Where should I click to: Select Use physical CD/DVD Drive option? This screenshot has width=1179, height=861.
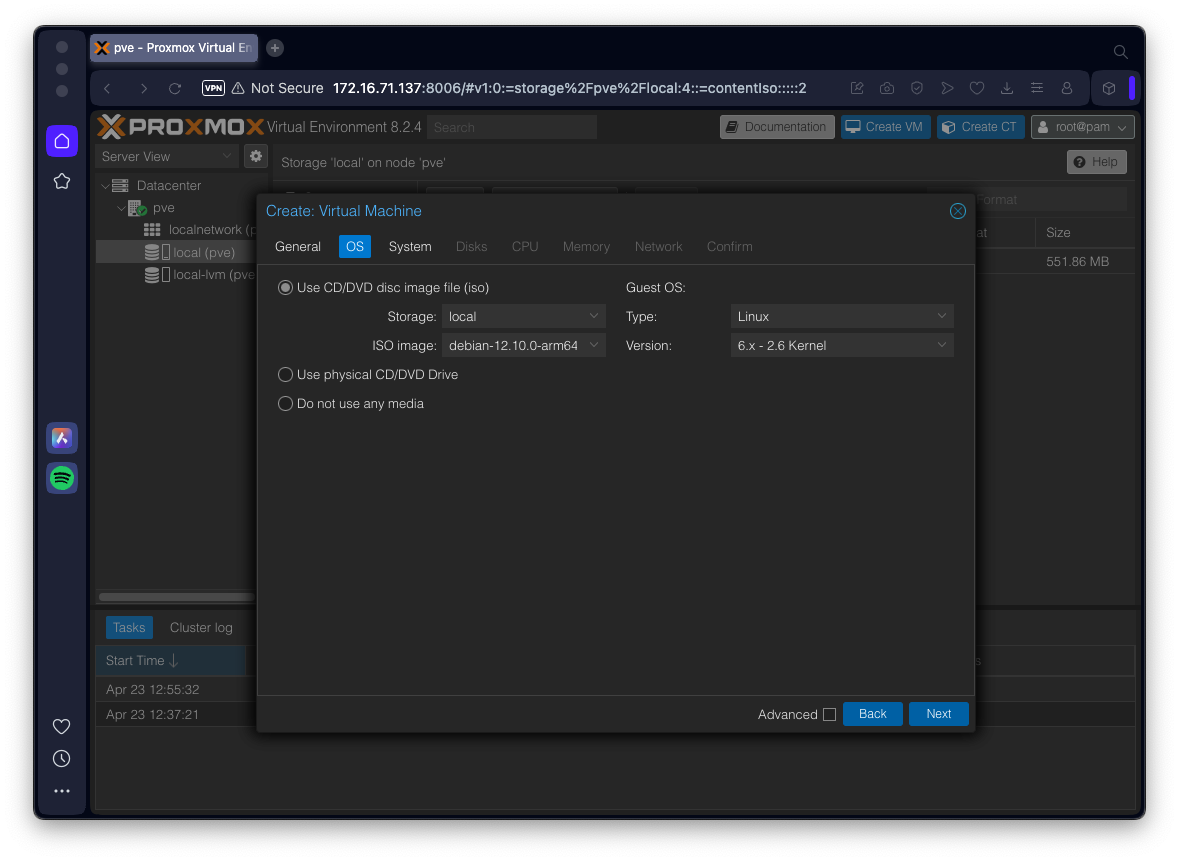[x=286, y=375]
